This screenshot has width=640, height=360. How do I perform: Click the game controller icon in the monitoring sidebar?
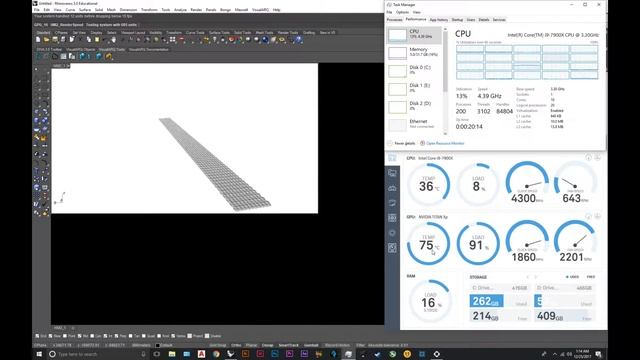click(392, 188)
